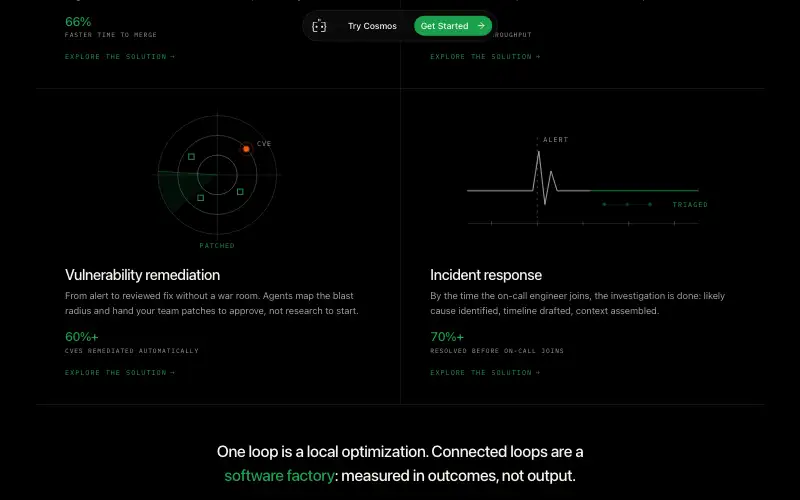Click the arrow inside Get Started button
Screen dimensions: 800x500
(x=481, y=26)
